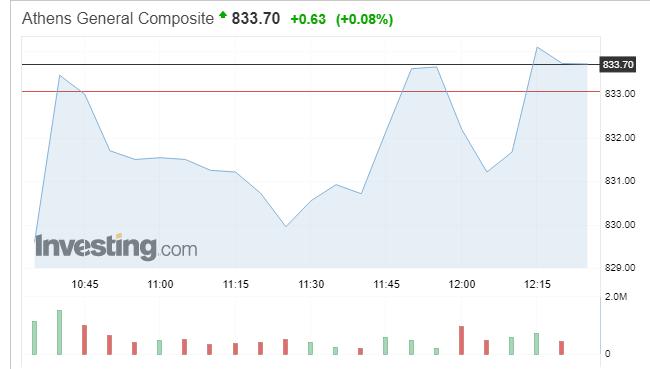Viewport: 650px width, 369px height.
Task: Click the last red volume bar on the right
Action: pyautogui.click(x=561, y=348)
